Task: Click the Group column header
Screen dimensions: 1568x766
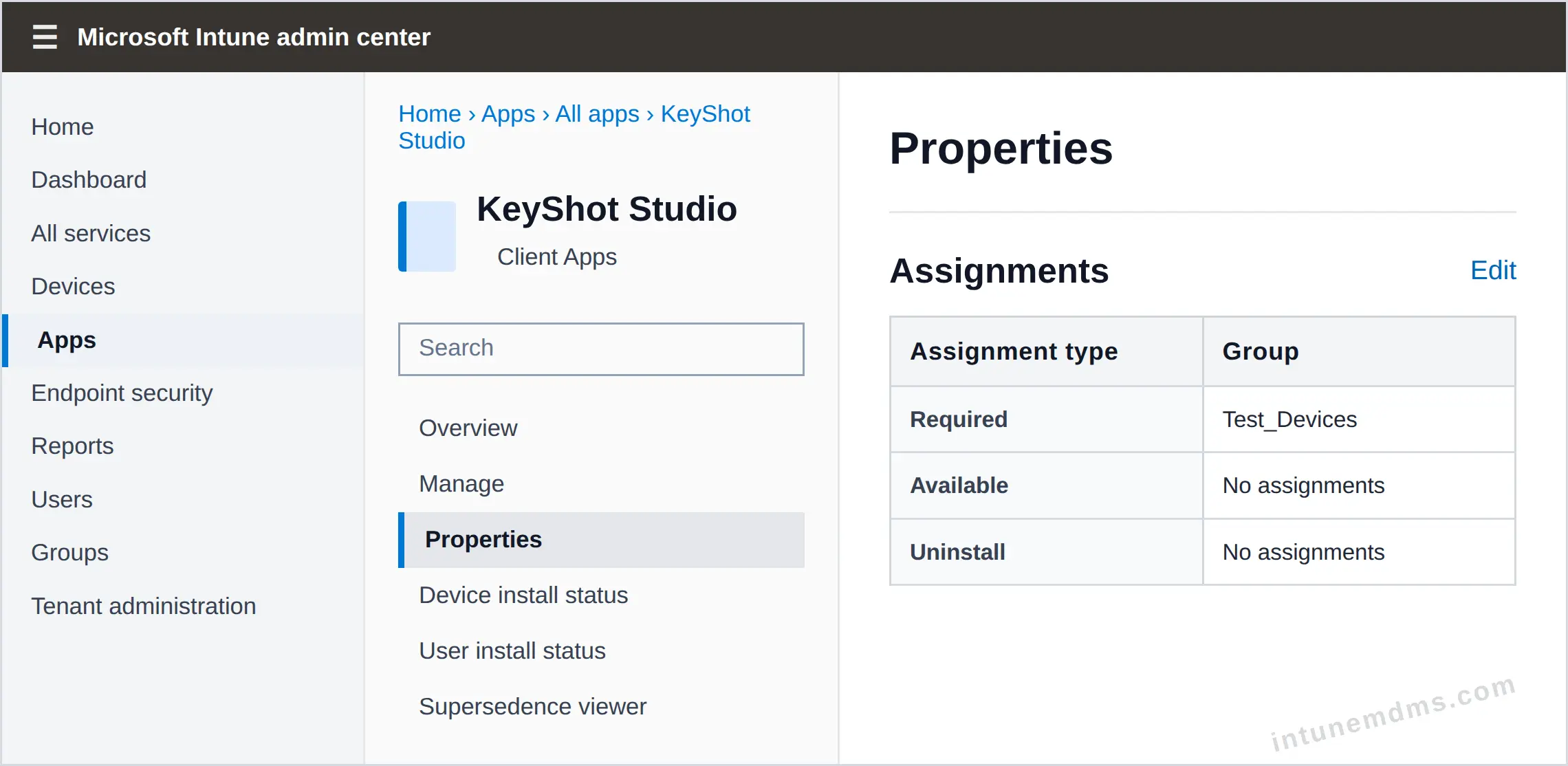Action: pos(1359,351)
